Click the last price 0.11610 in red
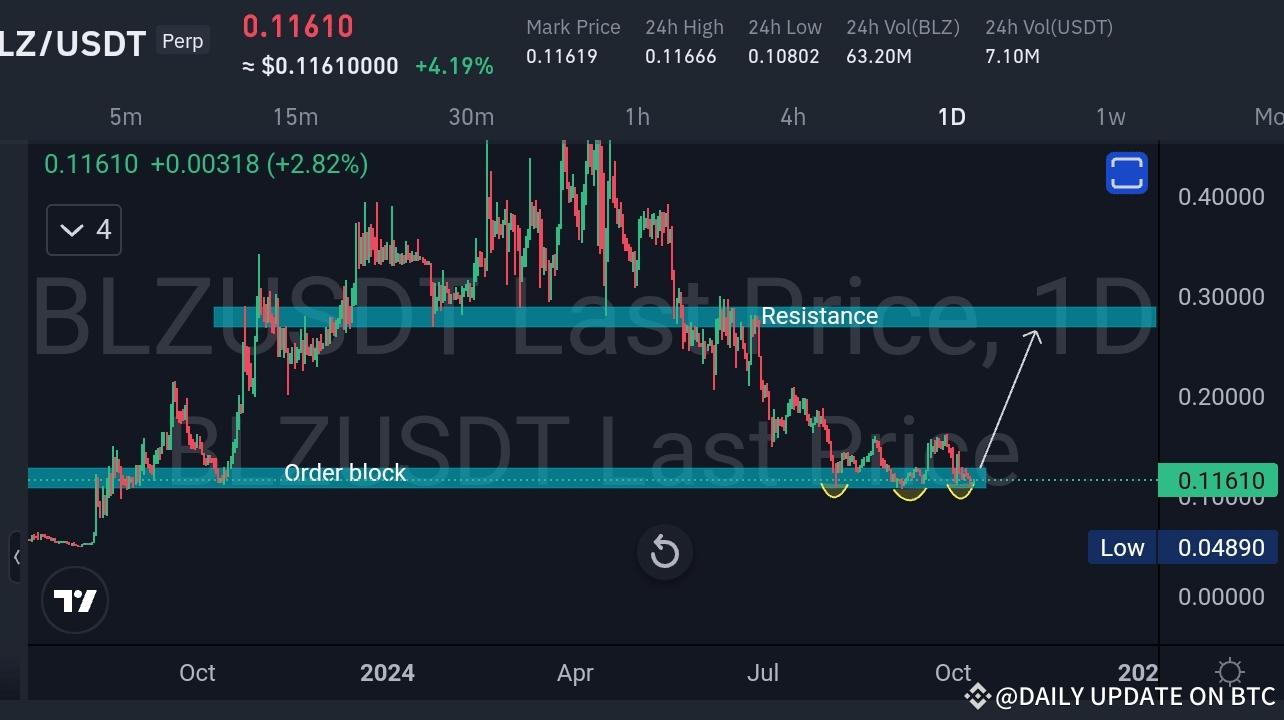1284x720 pixels. click(x=298, y=25)
